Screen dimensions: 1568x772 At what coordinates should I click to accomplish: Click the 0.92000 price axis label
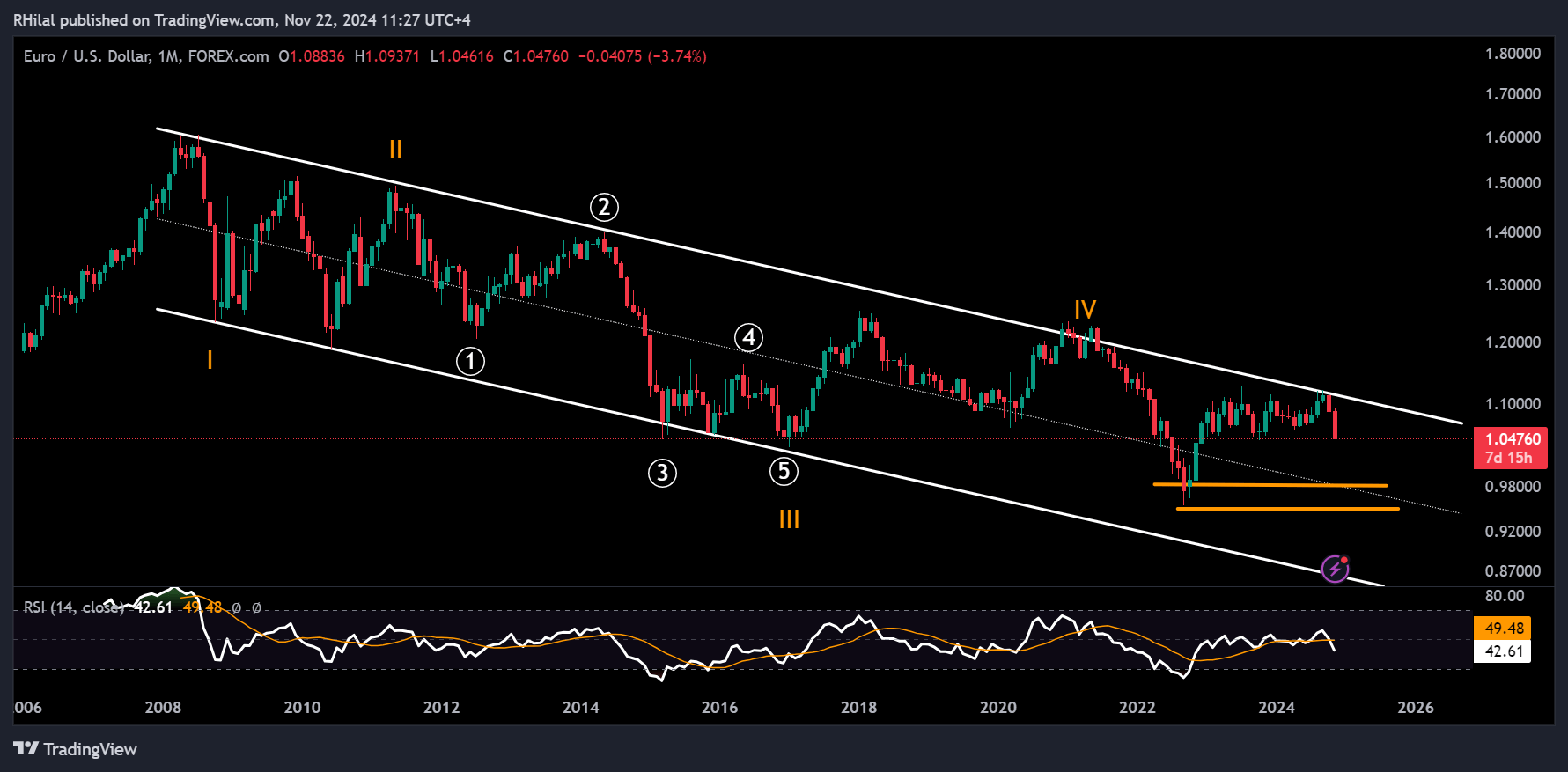pos(1513,532)
